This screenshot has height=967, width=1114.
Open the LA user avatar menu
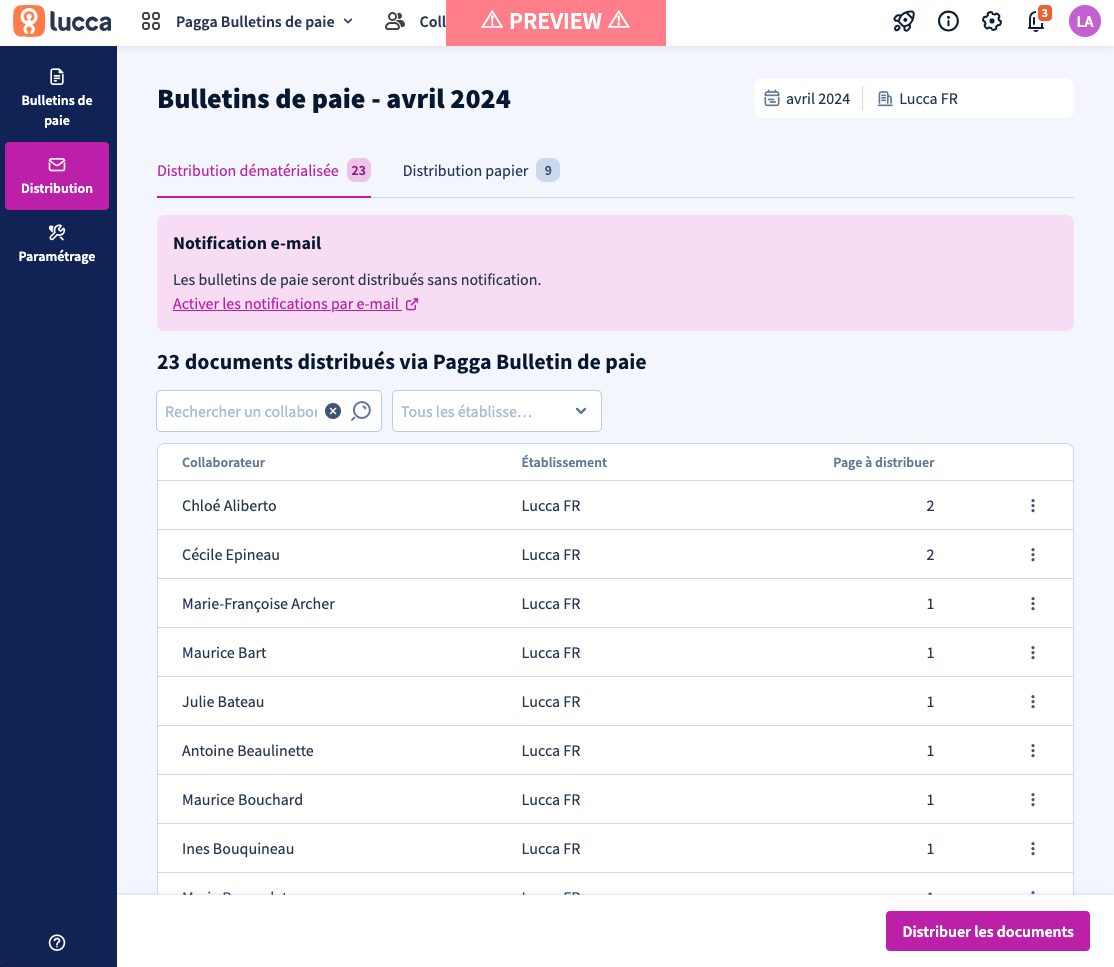[x=1084, y=21]
